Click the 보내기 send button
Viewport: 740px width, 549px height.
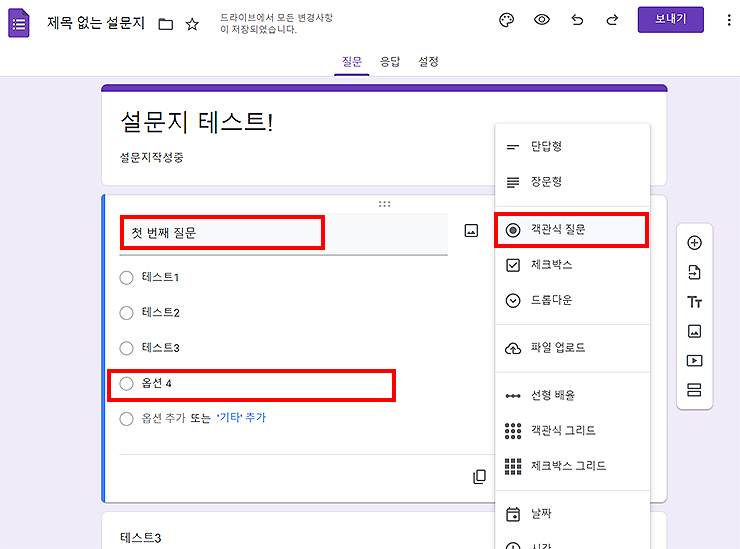(x=671, y=19)
